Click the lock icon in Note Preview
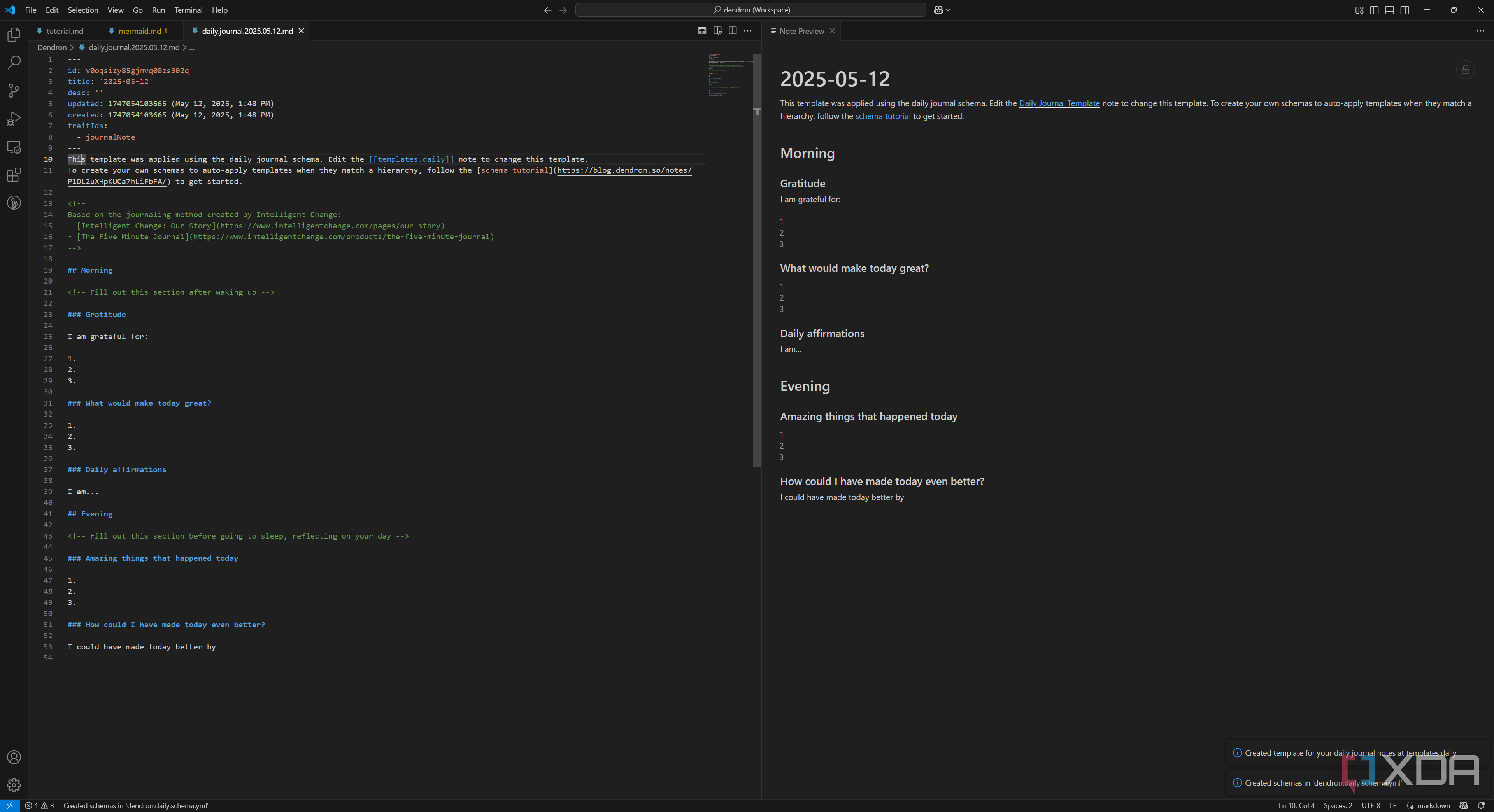This screenshot has height=812, width=1494. click(x=1465, y=70)
